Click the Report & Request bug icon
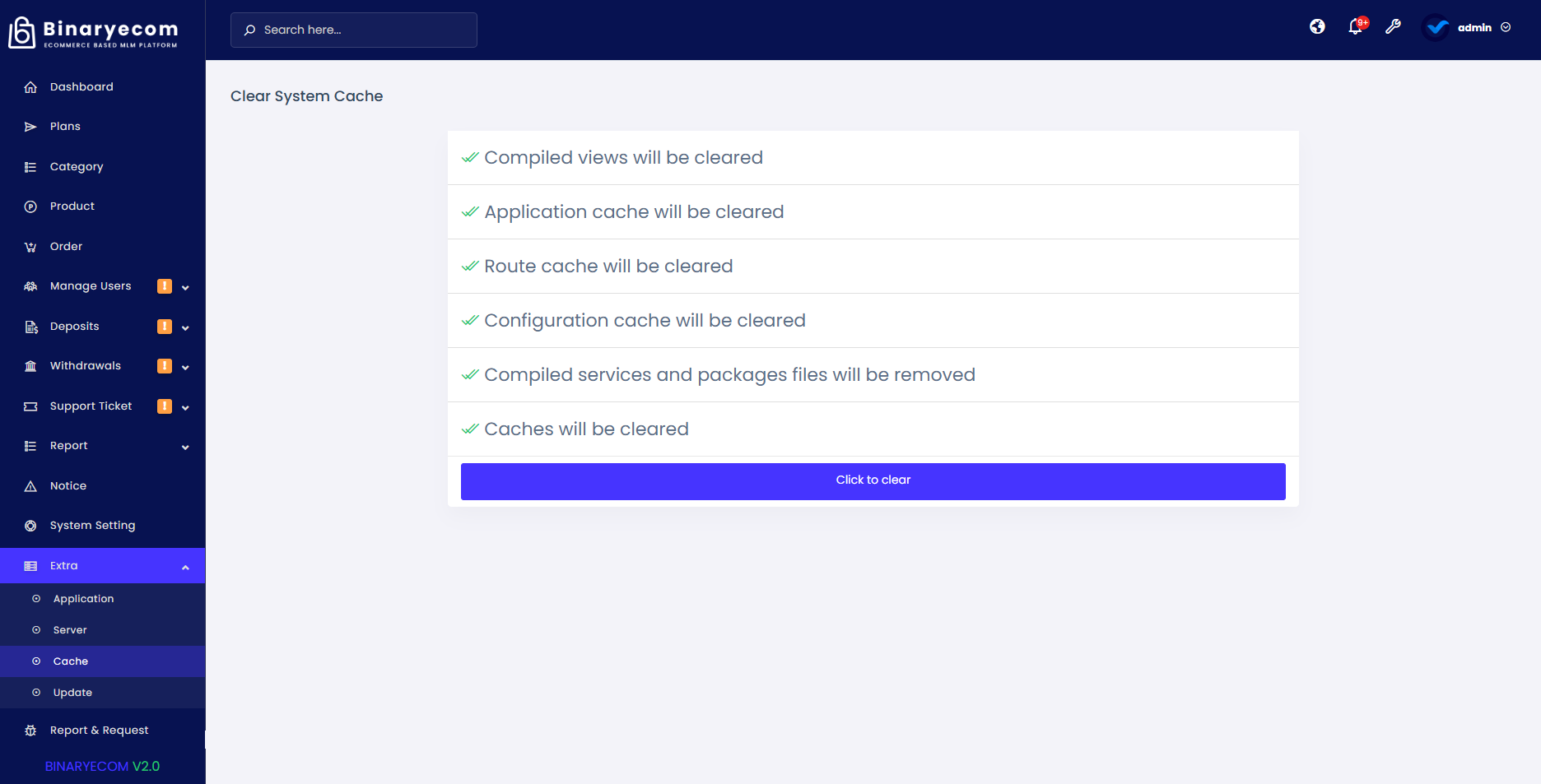 click(30, 731)
